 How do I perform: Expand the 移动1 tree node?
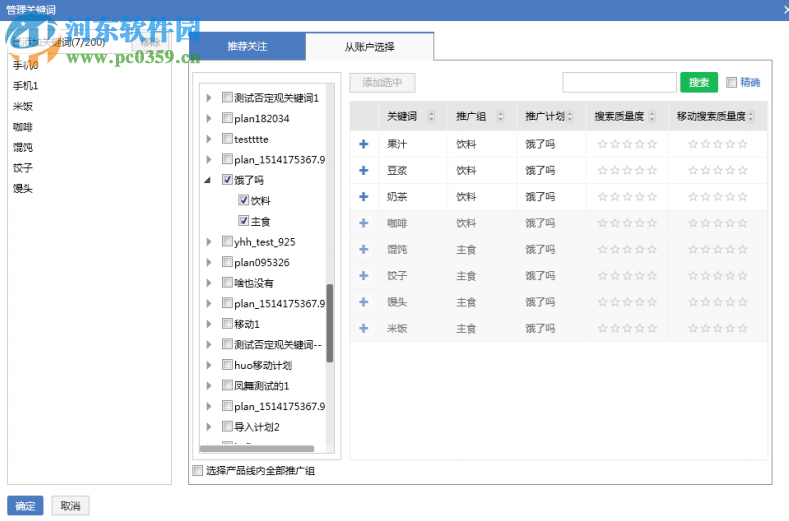coord(209,324)
